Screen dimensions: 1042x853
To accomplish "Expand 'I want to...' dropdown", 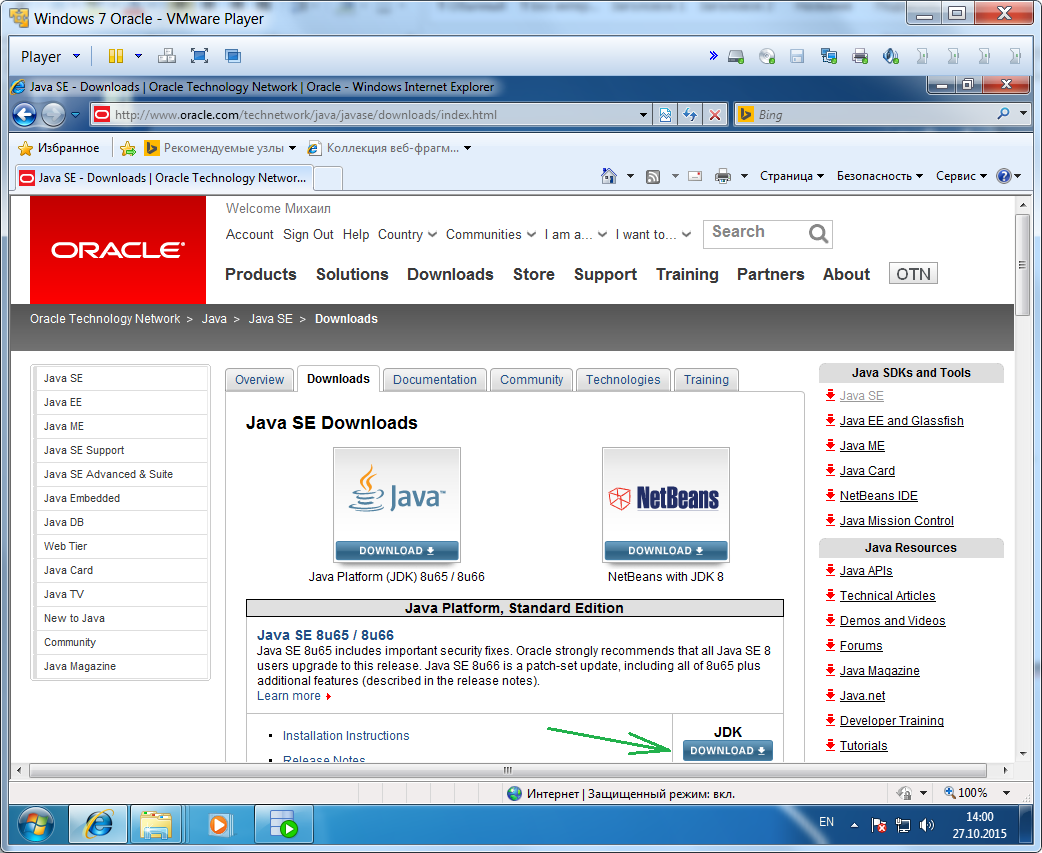I will pyautogui.click(x=653, y=235).
